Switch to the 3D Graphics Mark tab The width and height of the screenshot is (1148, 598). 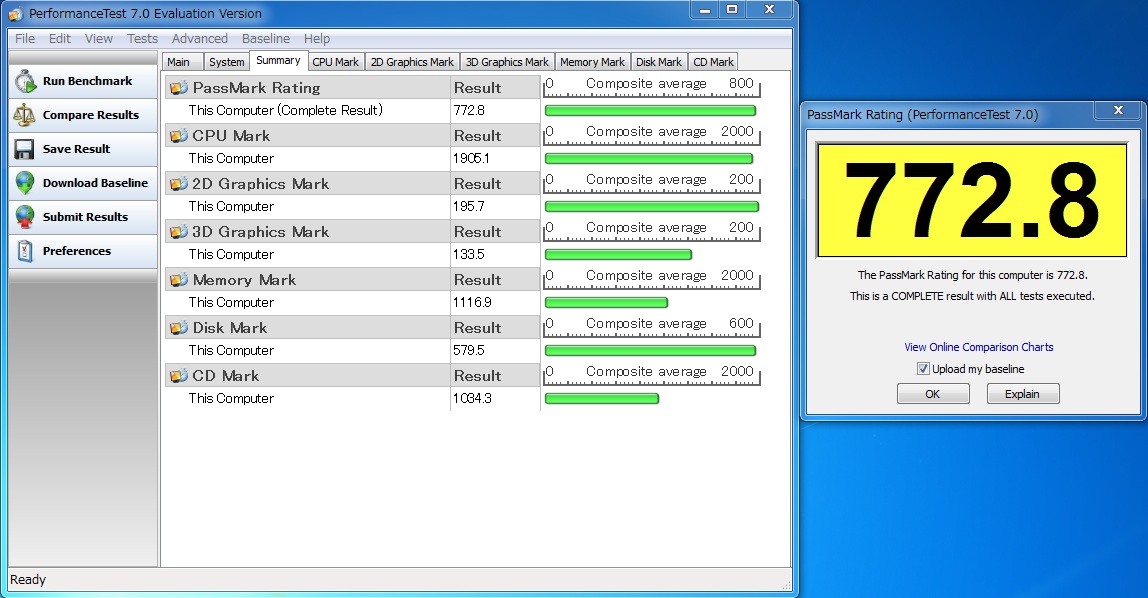coord(507,62)
